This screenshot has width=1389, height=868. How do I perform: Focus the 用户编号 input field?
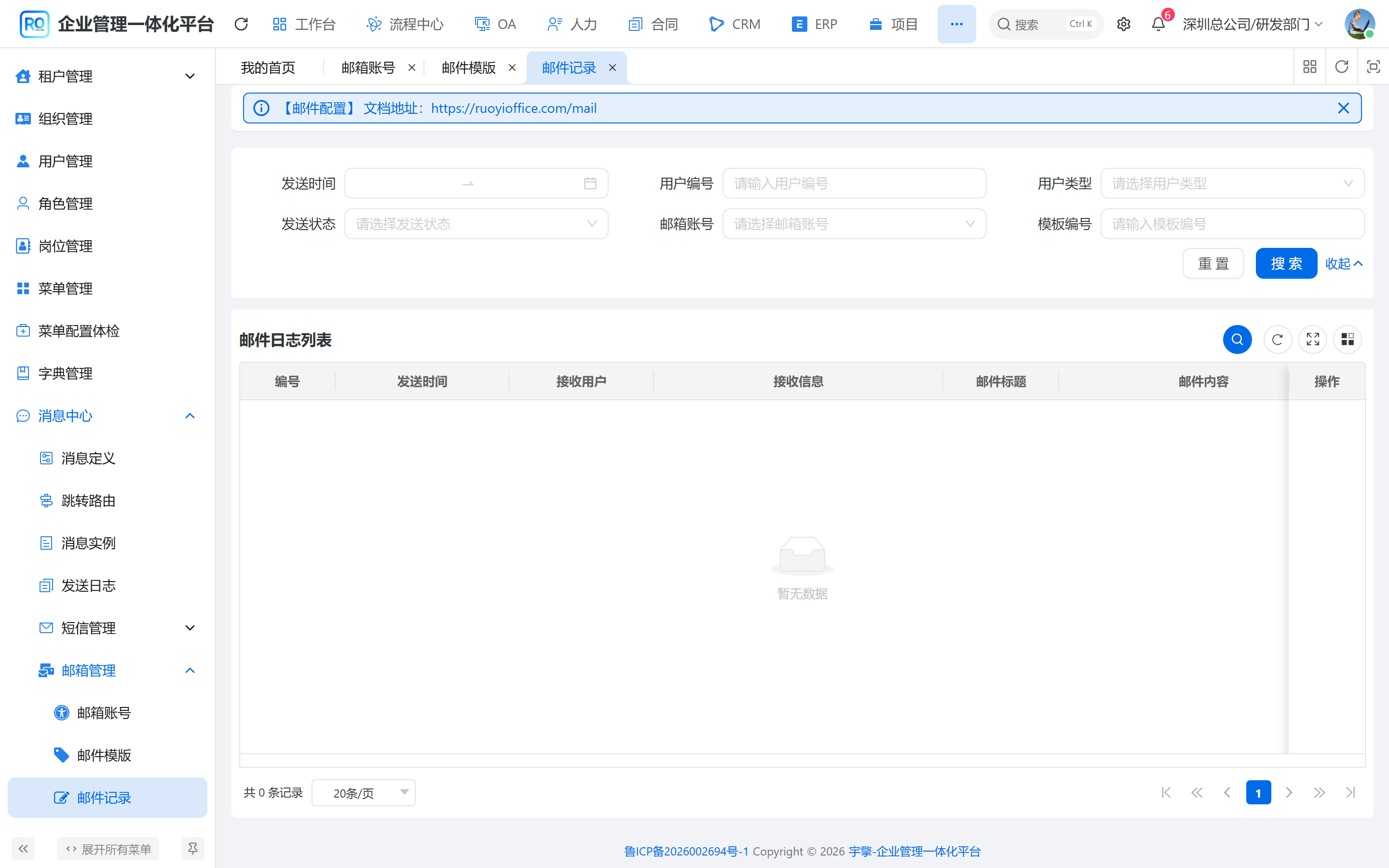click(854, 183)
